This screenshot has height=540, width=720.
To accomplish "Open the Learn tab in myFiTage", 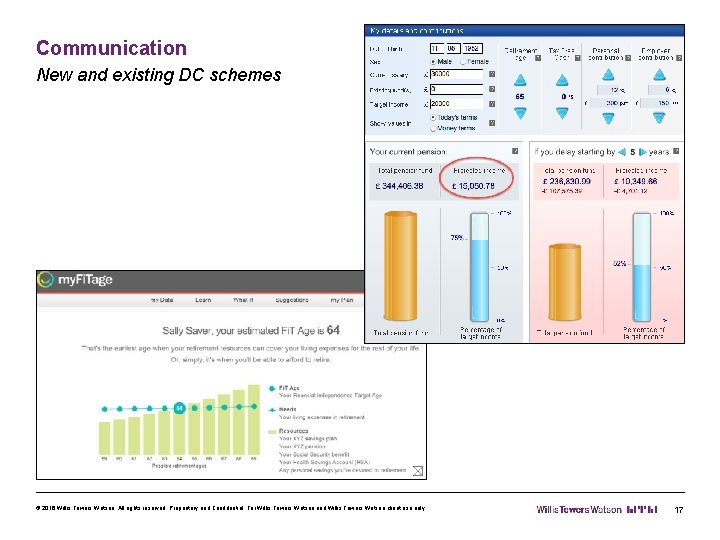I will tap(203, 300).
